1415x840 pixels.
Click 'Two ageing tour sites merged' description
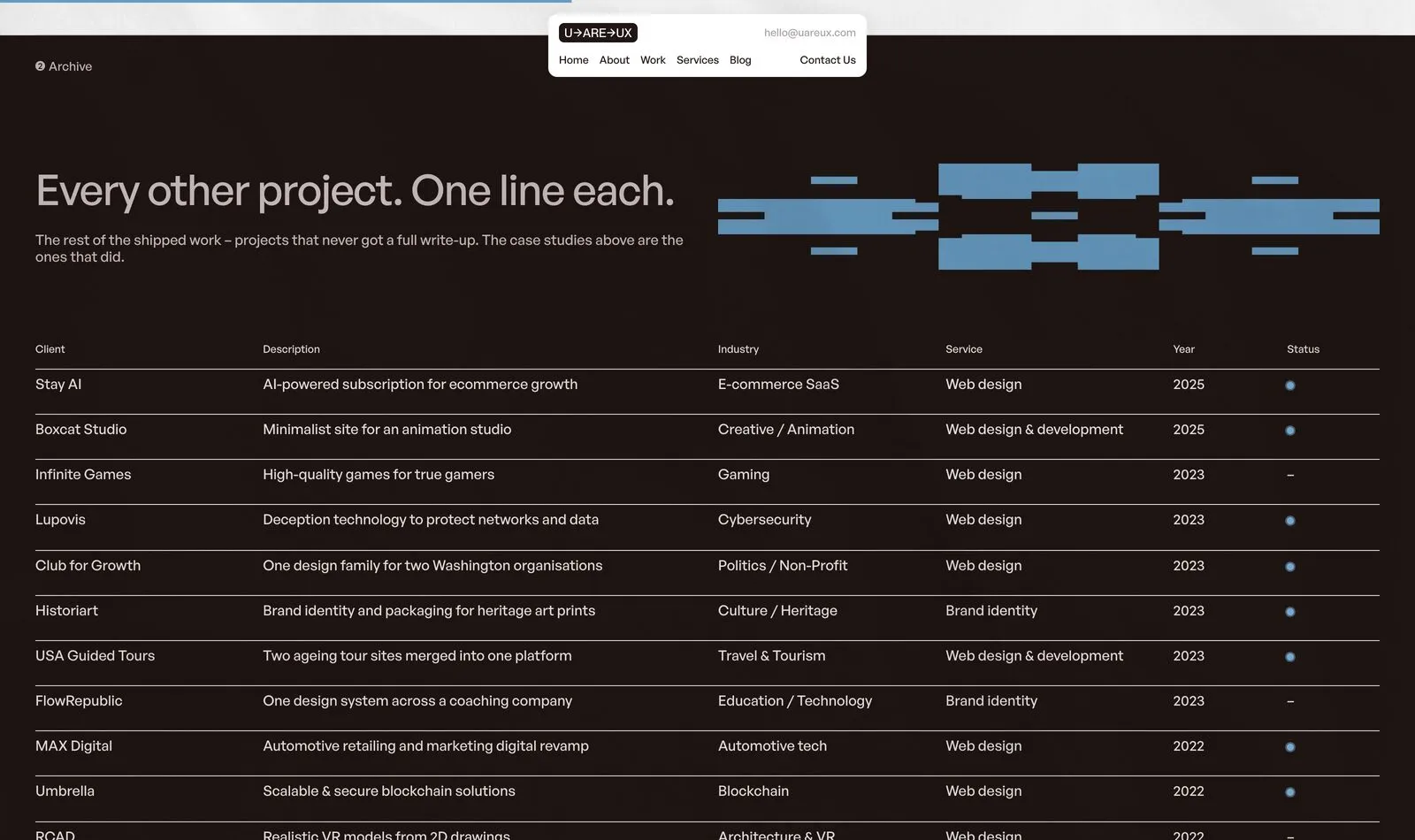point(417,656)
